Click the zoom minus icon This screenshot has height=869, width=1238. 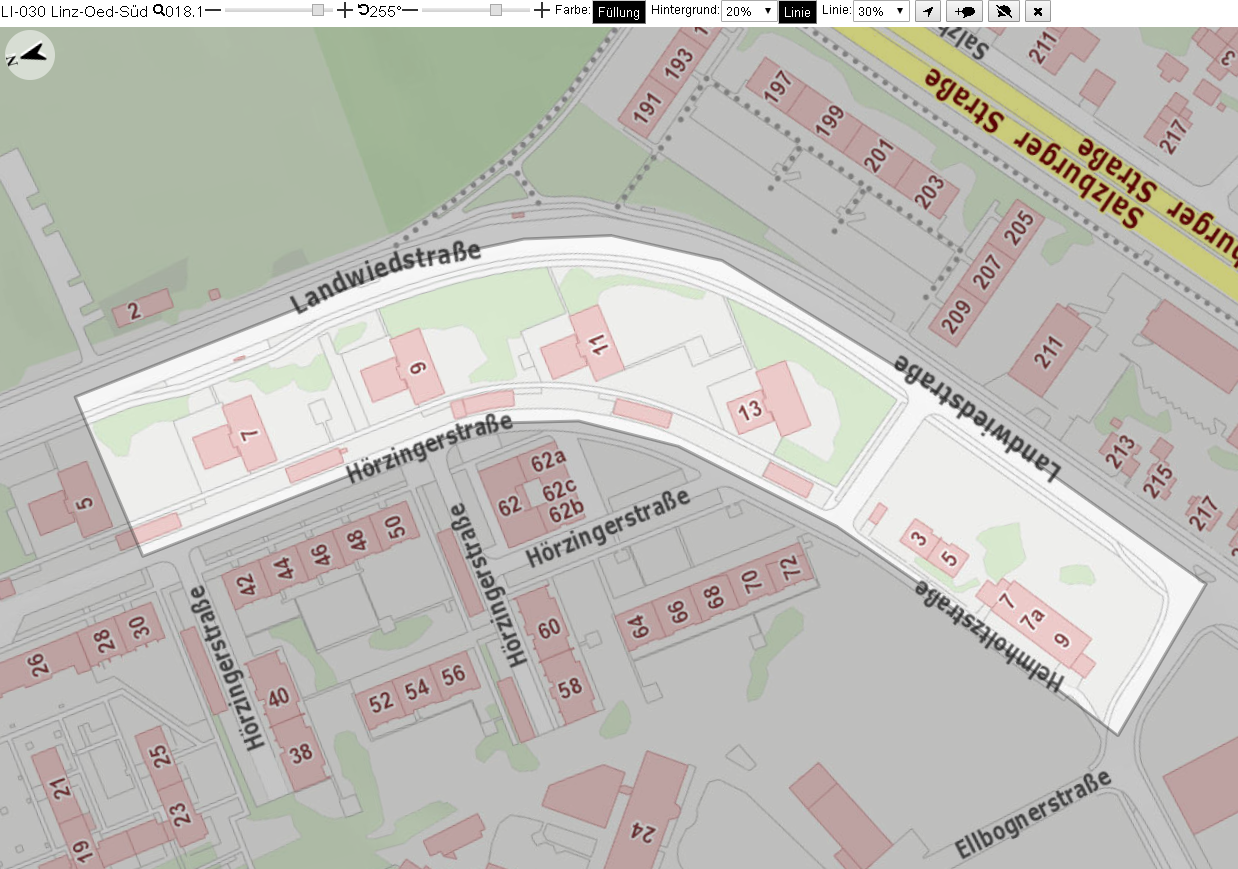pyautogui.click(x=213, y=11)
